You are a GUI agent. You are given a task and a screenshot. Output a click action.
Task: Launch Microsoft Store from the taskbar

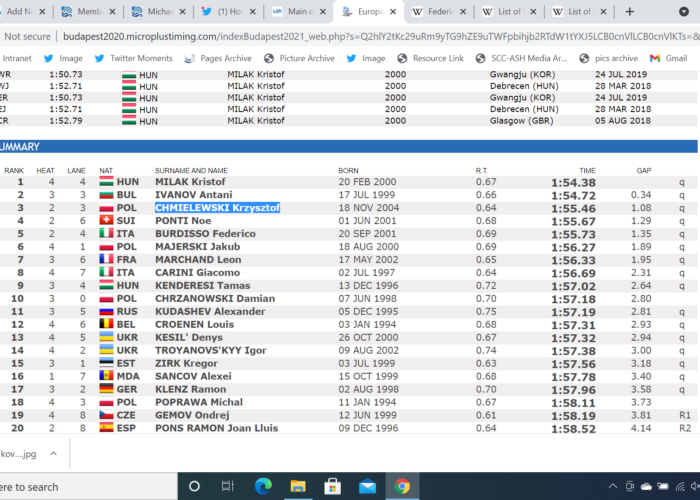(x=332, y=487)
